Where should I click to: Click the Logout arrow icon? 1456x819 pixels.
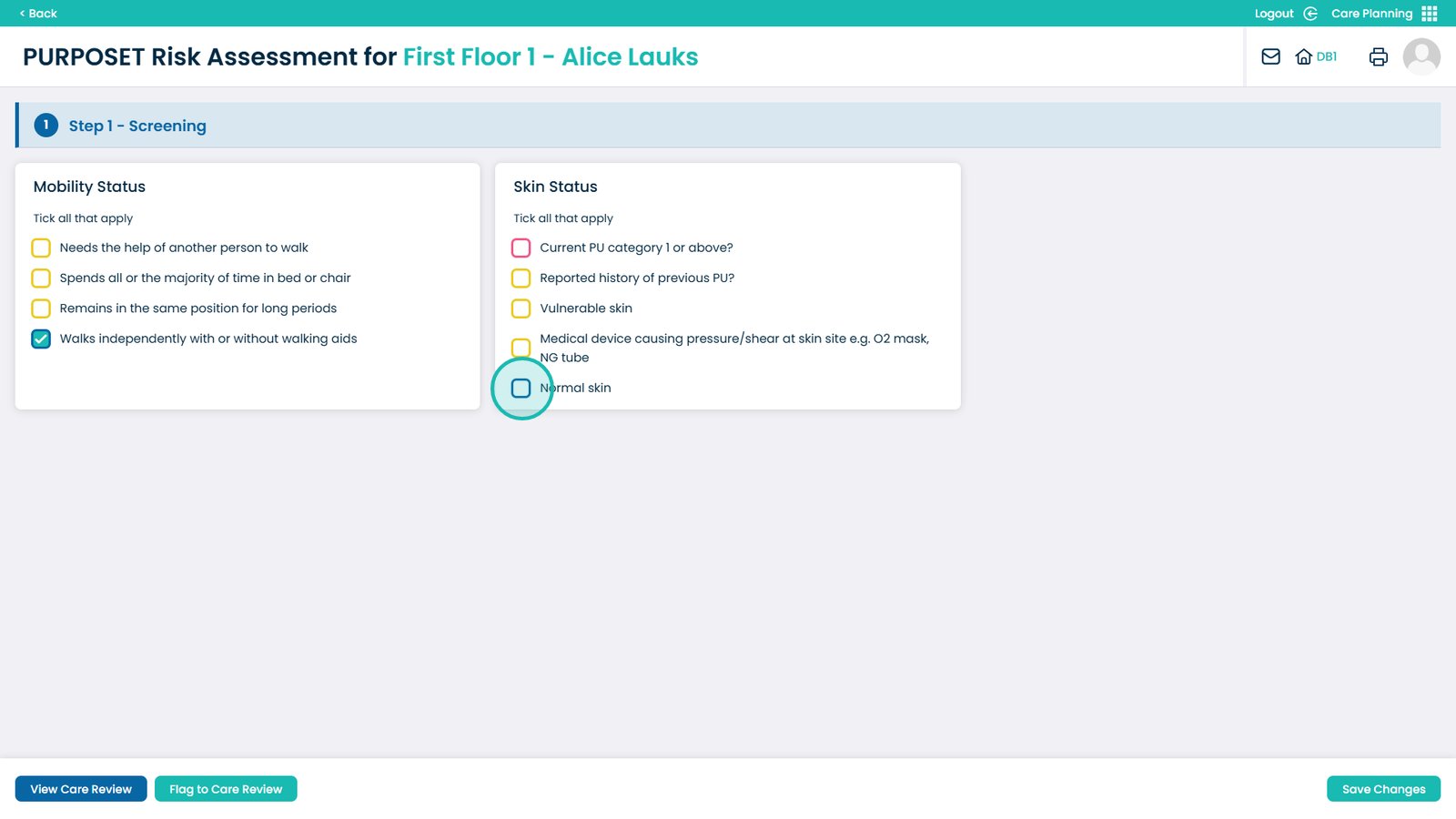[x=1310, y=14]
